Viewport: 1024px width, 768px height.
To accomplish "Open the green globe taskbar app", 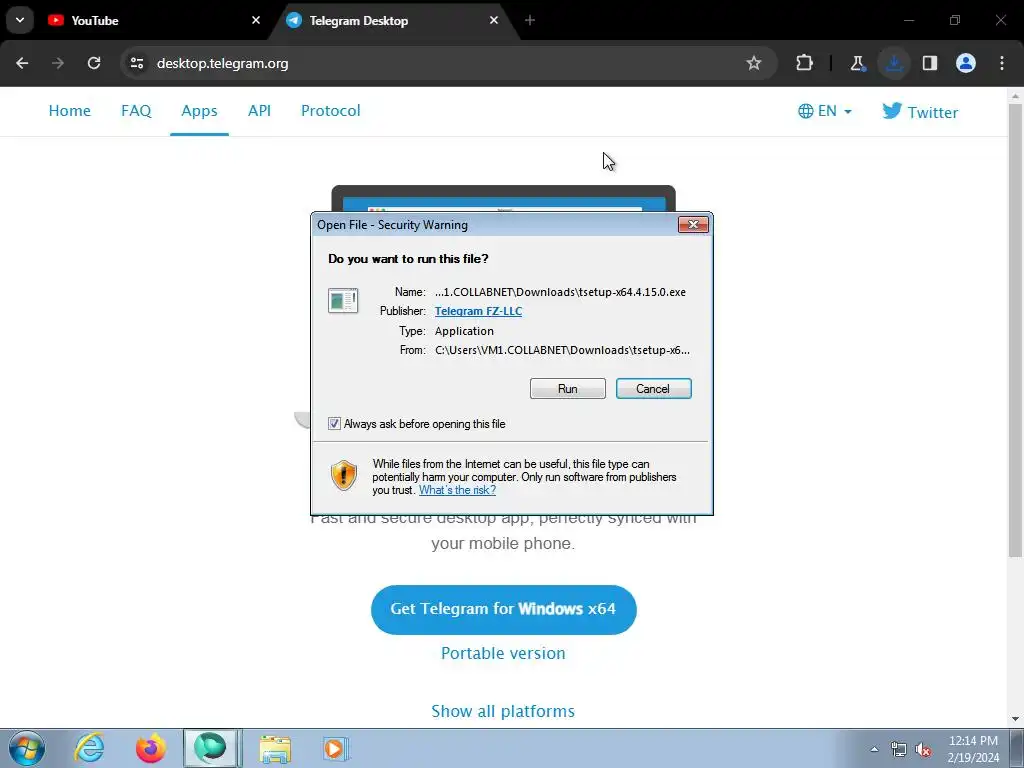I will (210, 748).
